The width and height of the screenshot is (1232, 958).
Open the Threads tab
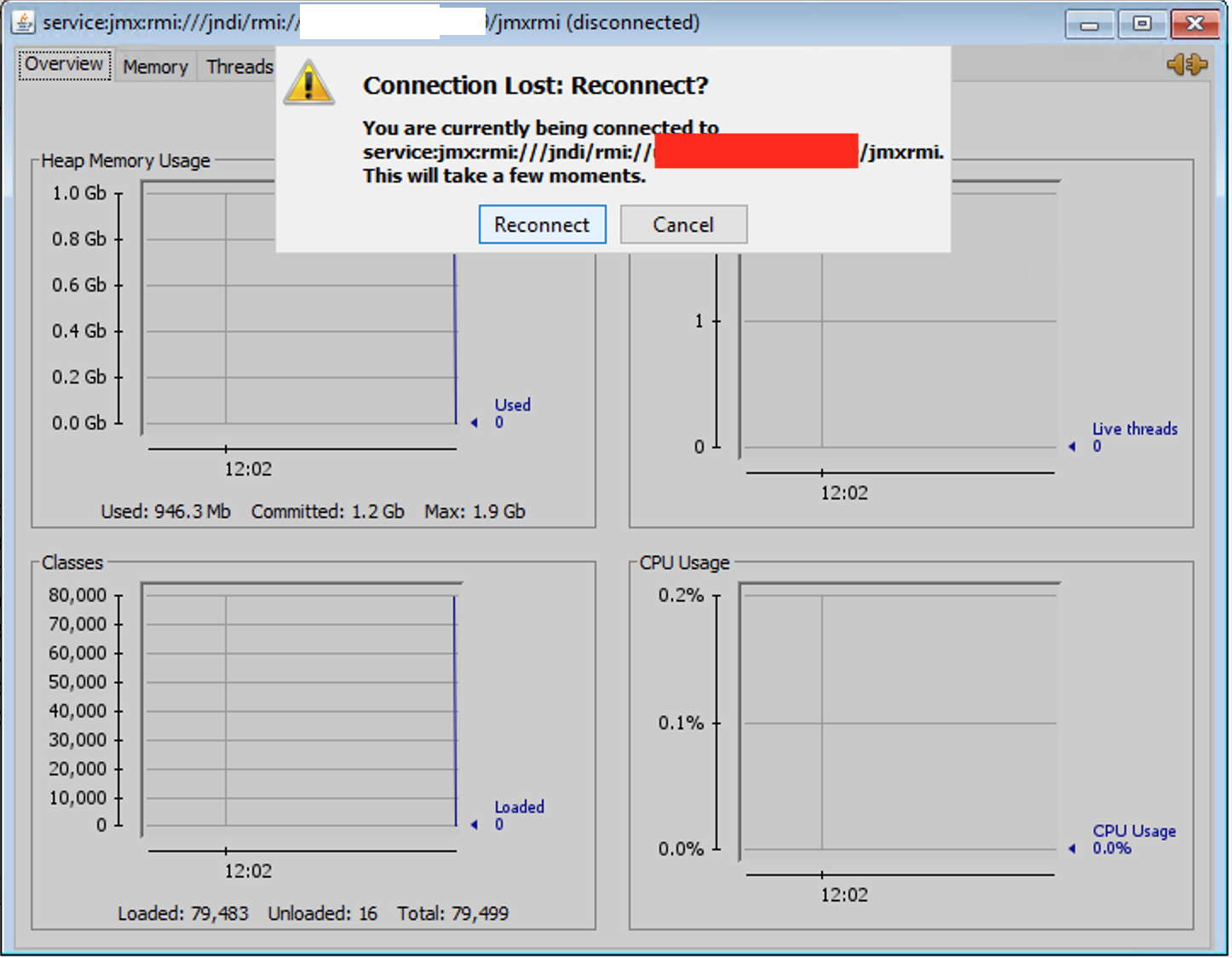pos(239,66)
